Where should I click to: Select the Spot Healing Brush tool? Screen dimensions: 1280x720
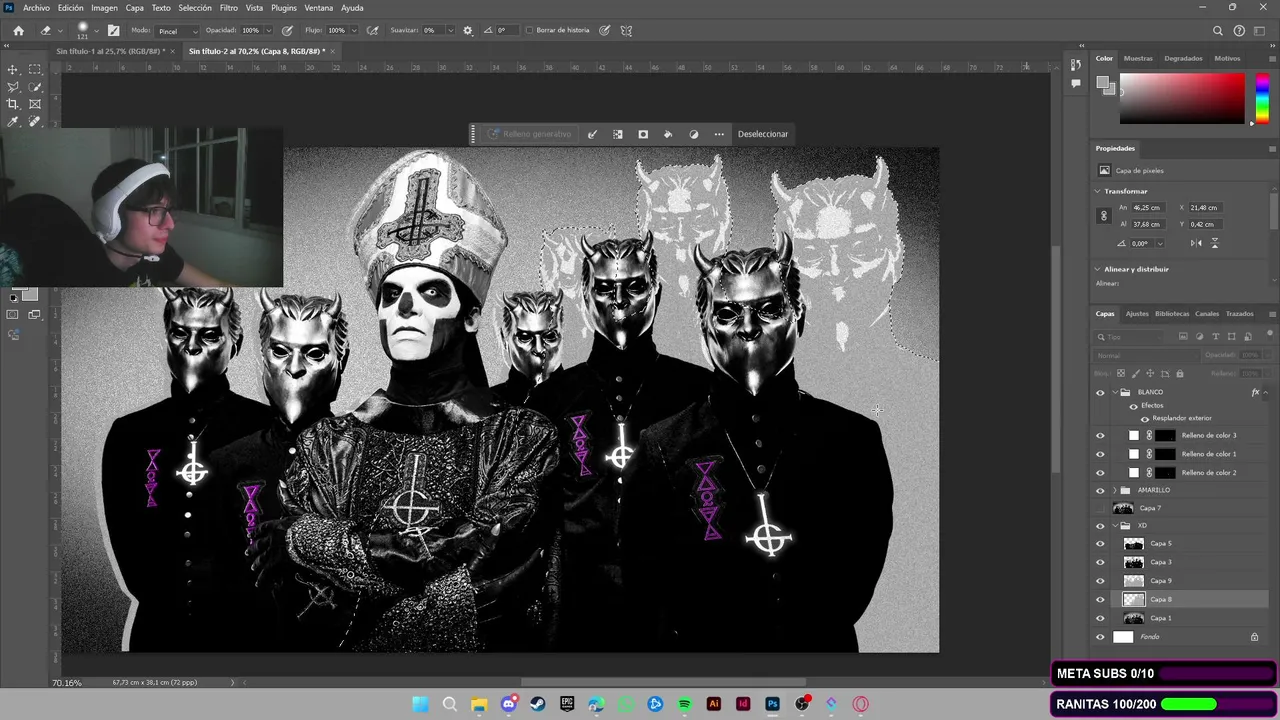click(x=35, y=121)
